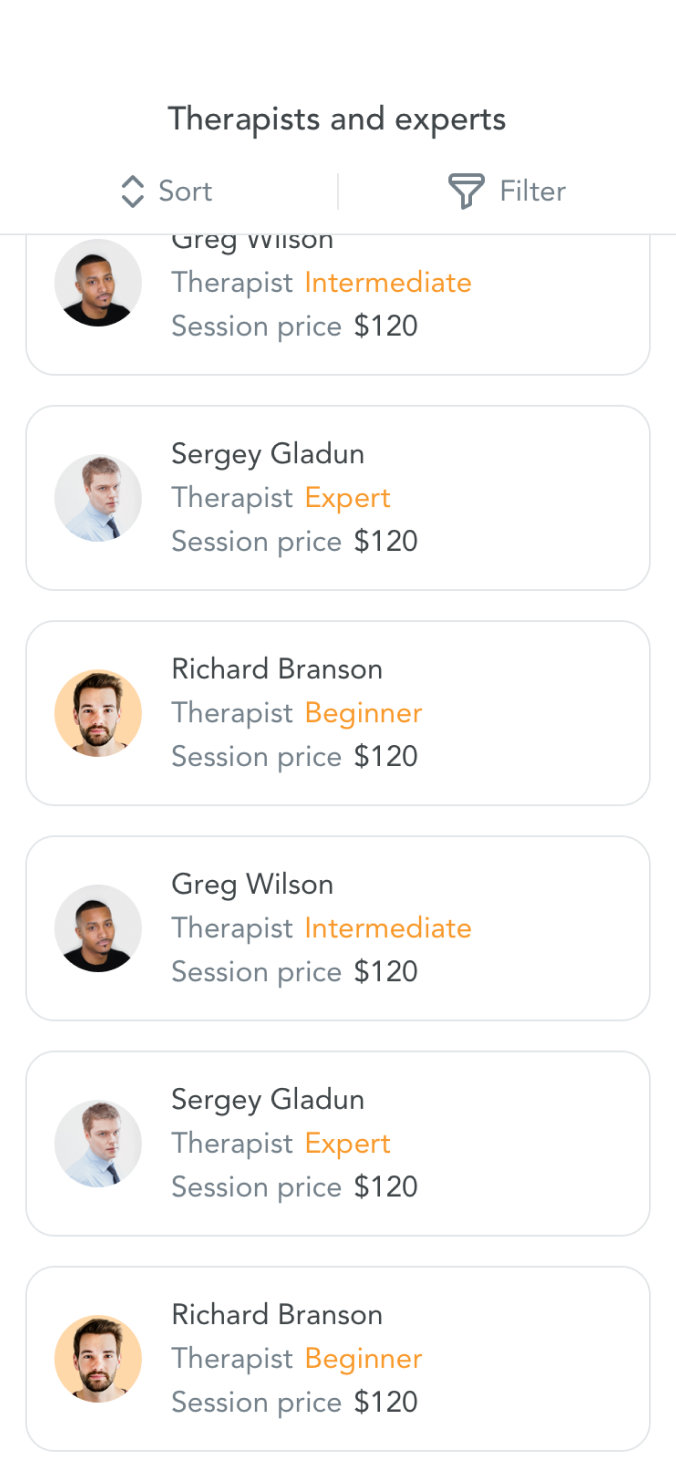Click the Therapists and experts heading
Viewport: 676px width, 1481px height.
337,119
